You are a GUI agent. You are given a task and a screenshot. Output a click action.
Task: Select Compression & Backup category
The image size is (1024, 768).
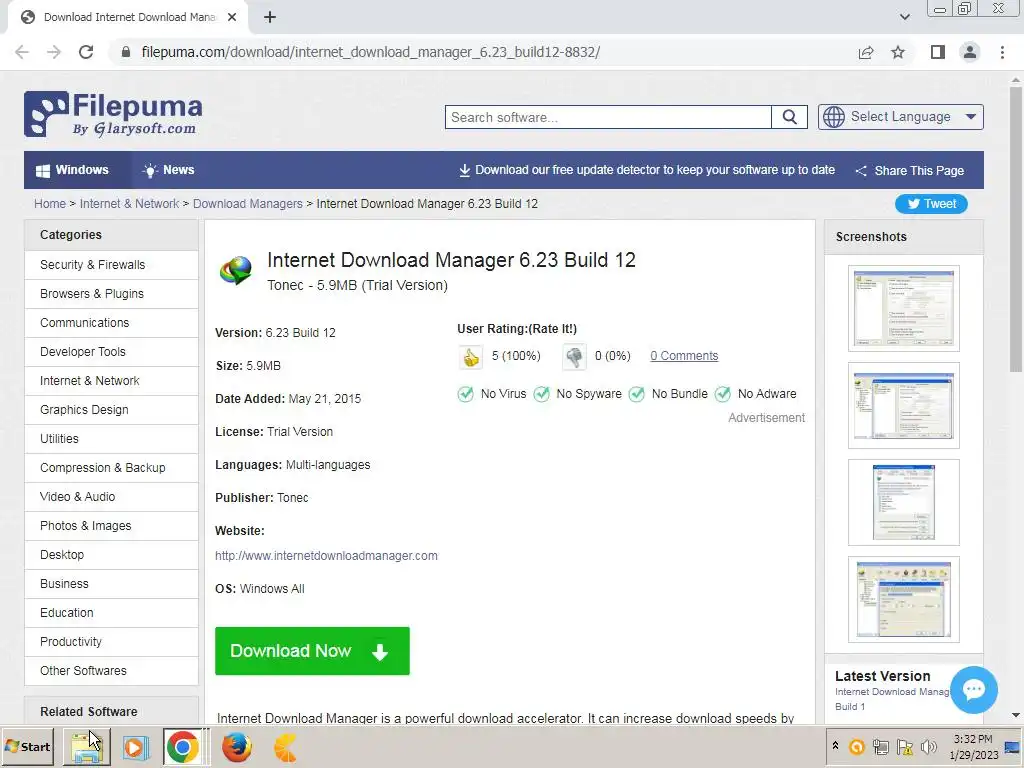111,468
